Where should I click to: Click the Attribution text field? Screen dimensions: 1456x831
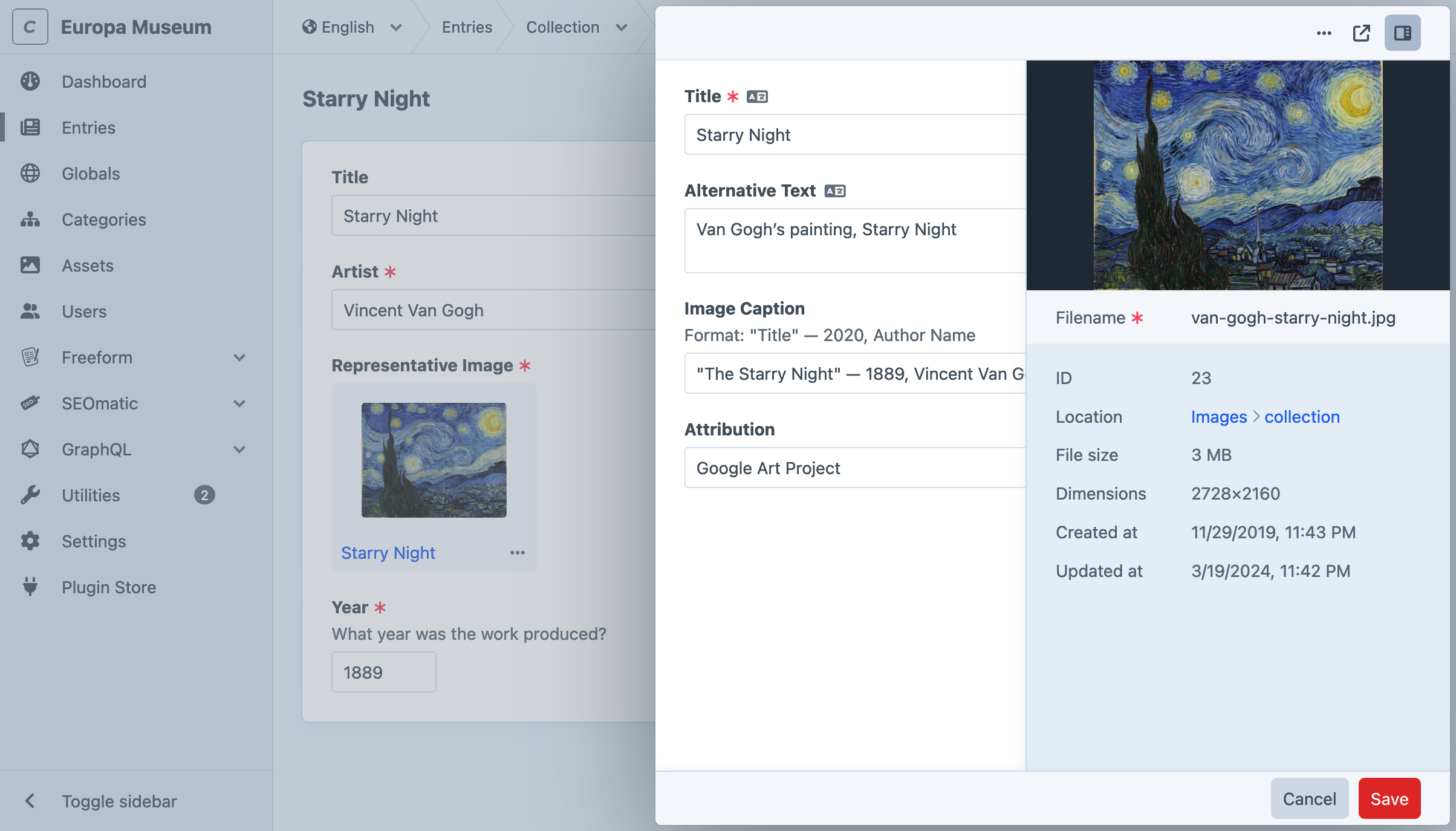pyautogui.click(x=854, y=468)
